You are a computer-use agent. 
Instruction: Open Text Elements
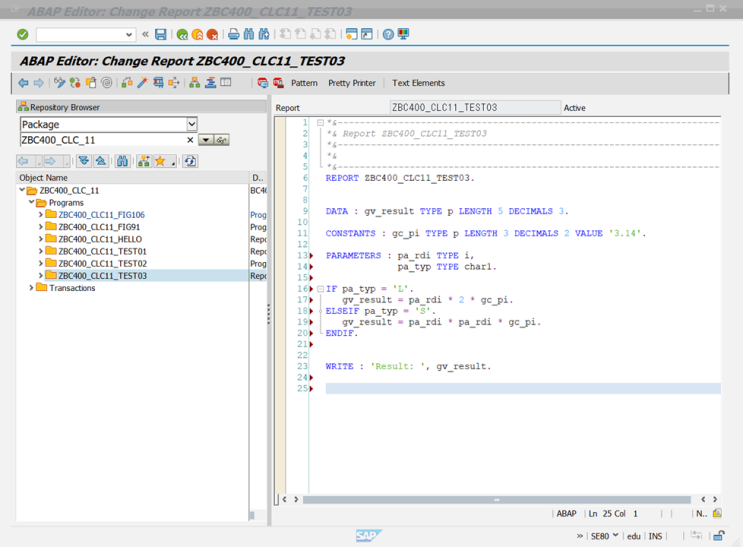coord(418,83)
